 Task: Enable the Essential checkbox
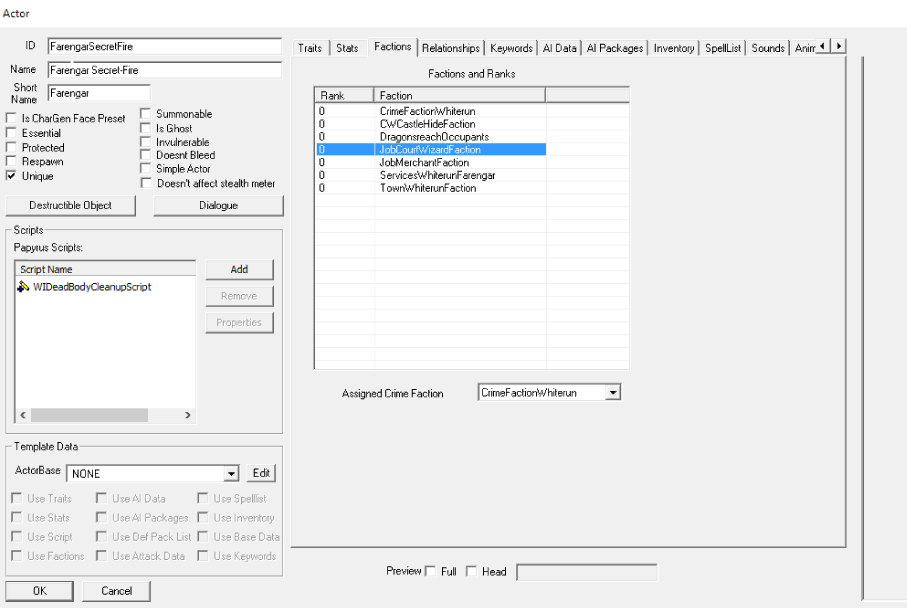coord(11,132)
